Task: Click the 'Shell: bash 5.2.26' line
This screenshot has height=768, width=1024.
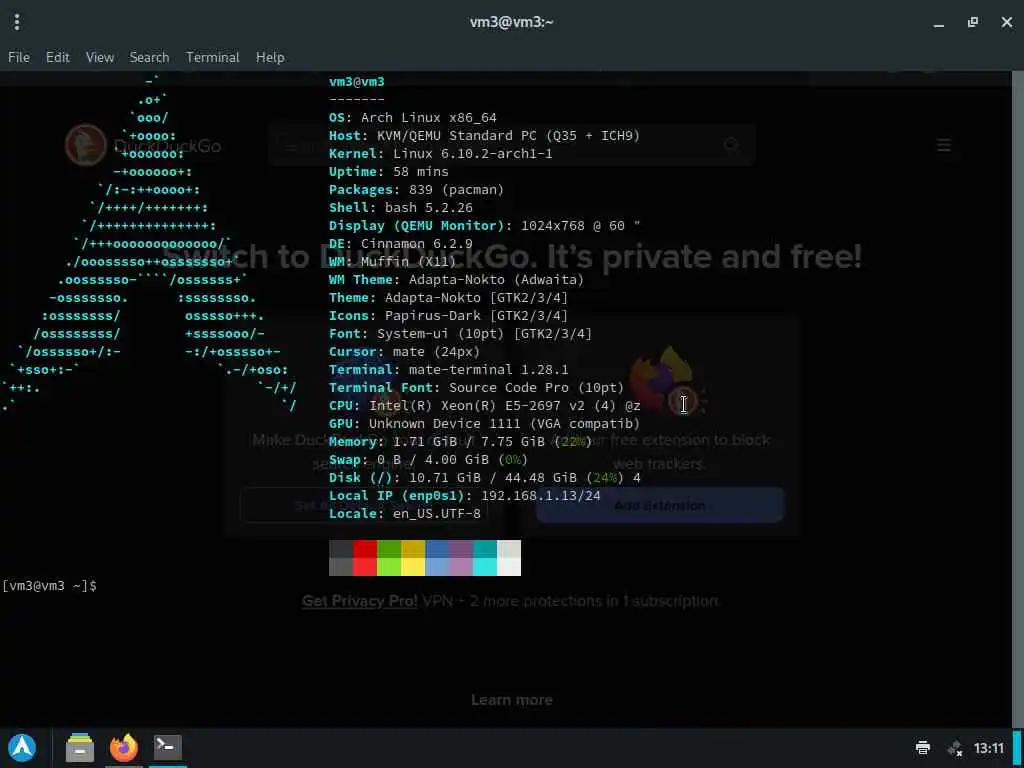Action: pyautogui.click(x=401, y=208)
